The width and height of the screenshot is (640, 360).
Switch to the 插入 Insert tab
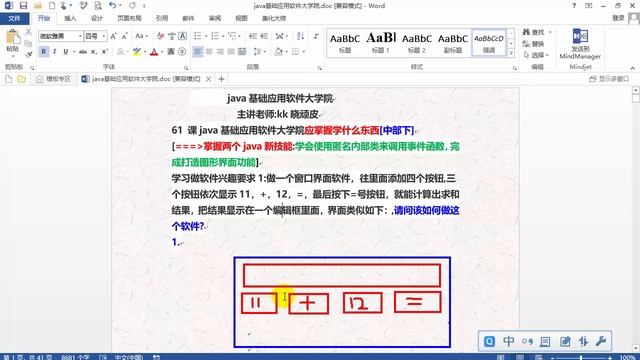click(x=70, y=18)
